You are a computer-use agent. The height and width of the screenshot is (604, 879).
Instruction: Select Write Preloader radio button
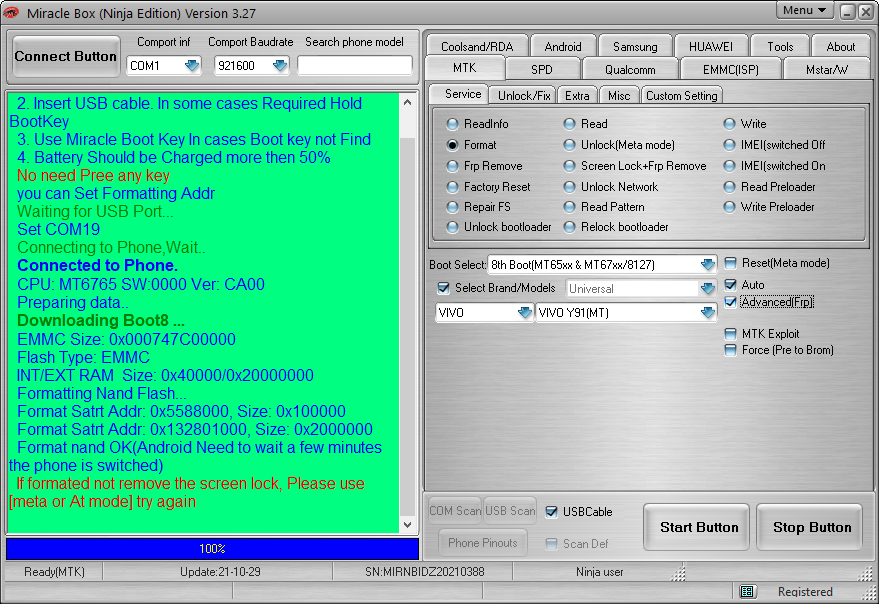[x=729, y=207]
